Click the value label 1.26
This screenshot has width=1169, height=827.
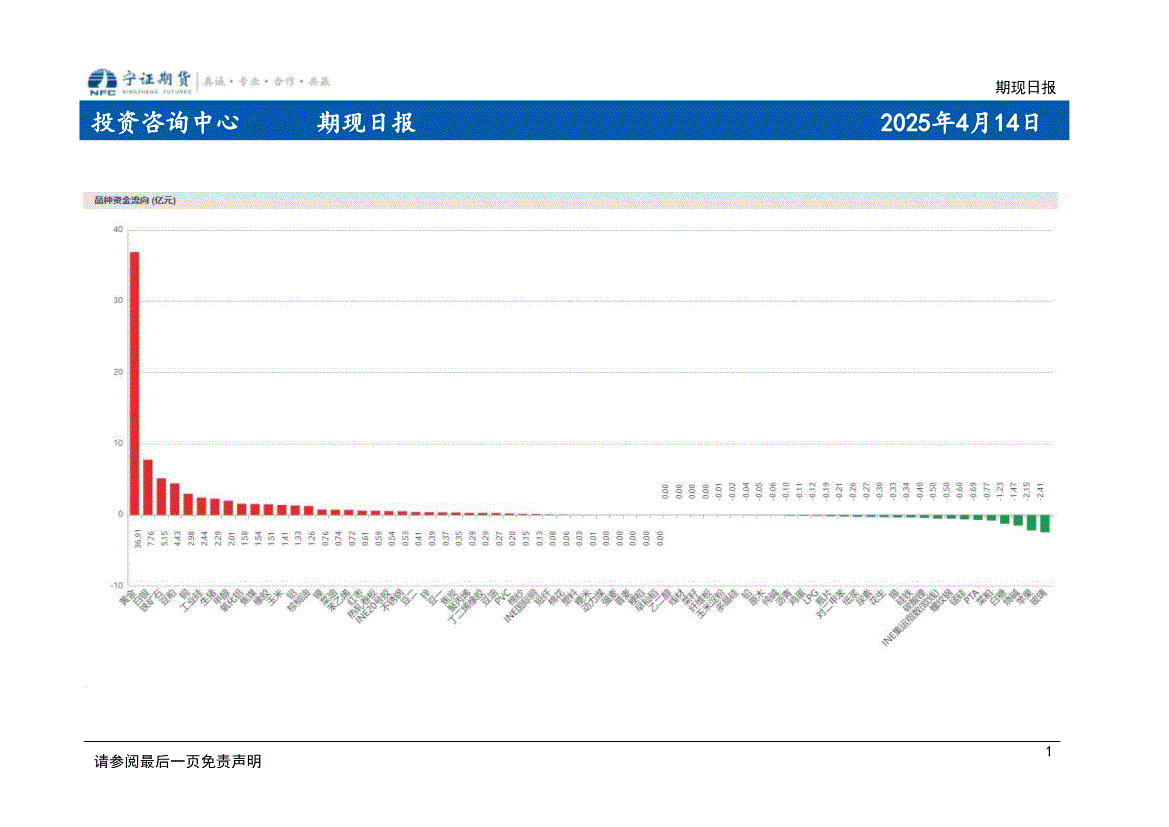pyautogui.click(x=312, y=538)
